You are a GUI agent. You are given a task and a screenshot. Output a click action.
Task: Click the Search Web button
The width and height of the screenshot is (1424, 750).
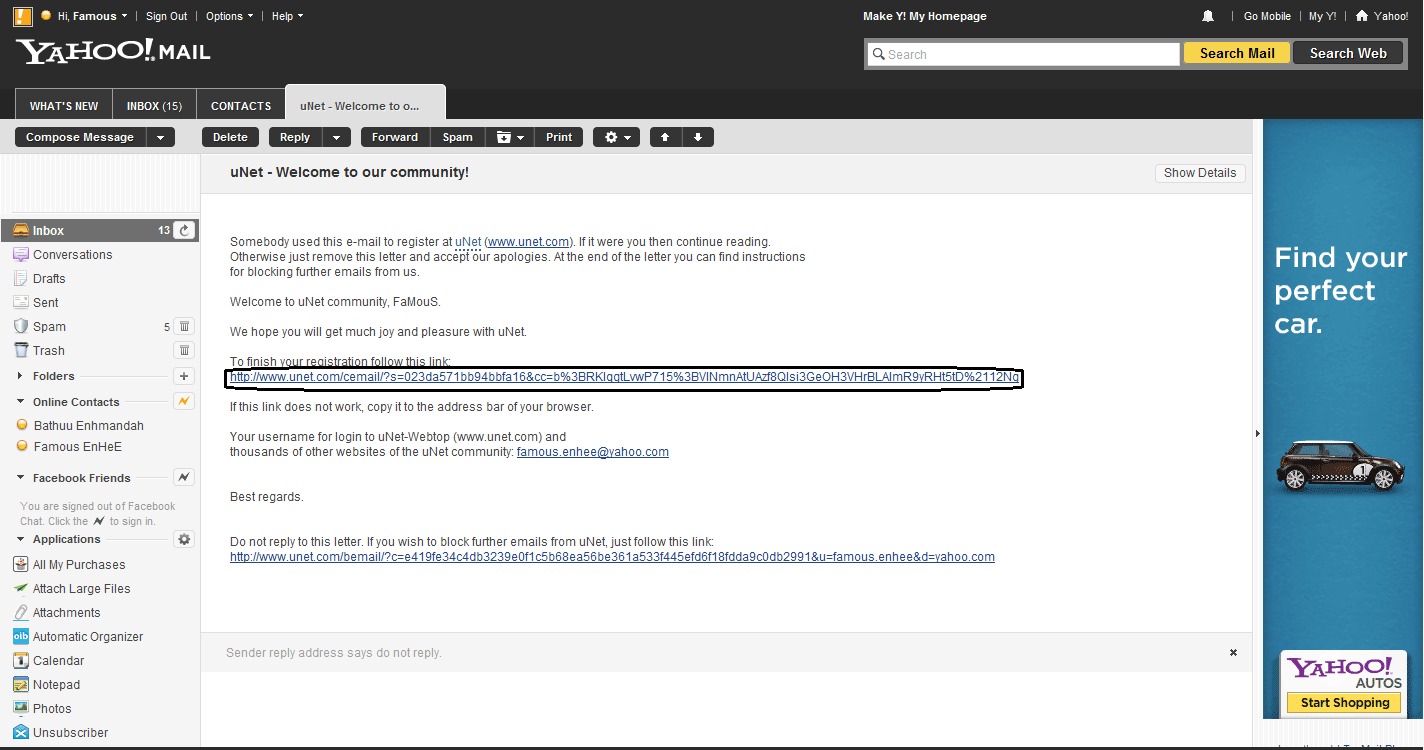click(x=1348, y=53)
